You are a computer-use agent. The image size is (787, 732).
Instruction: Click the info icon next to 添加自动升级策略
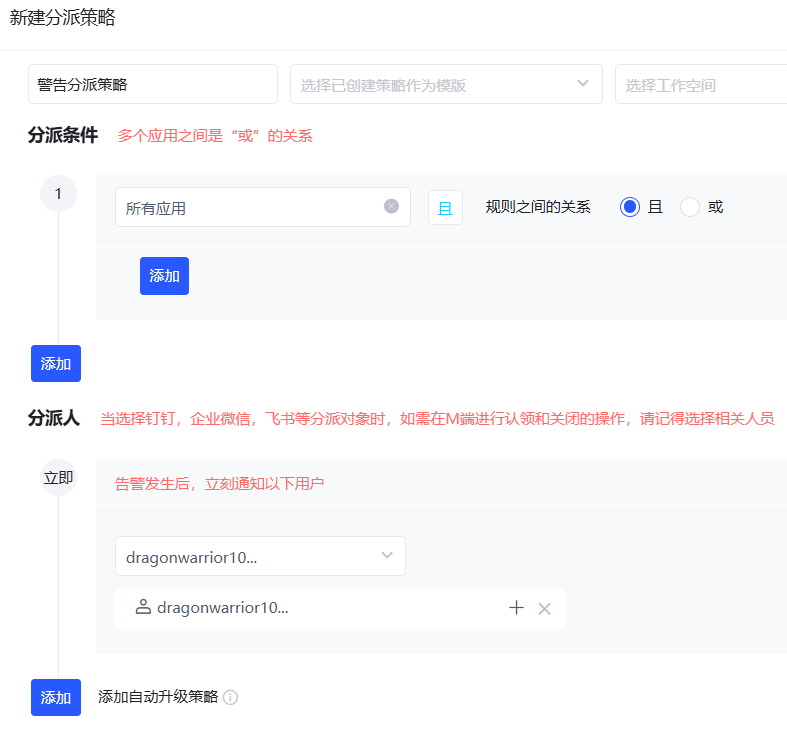click(x=230, y=697)
